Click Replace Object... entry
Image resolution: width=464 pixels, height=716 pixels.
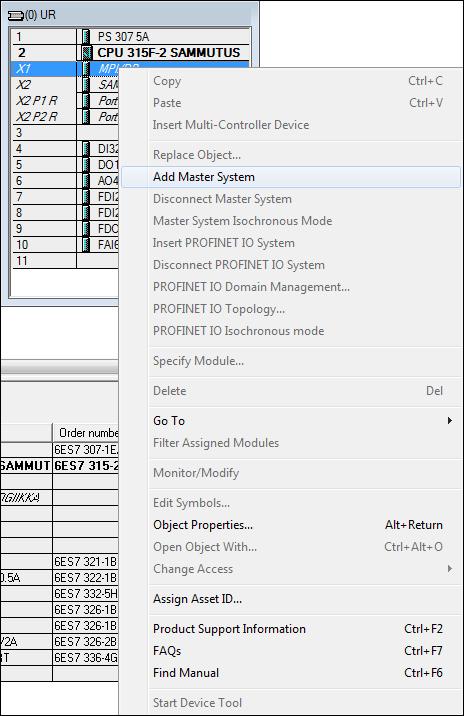click(291, 155)
